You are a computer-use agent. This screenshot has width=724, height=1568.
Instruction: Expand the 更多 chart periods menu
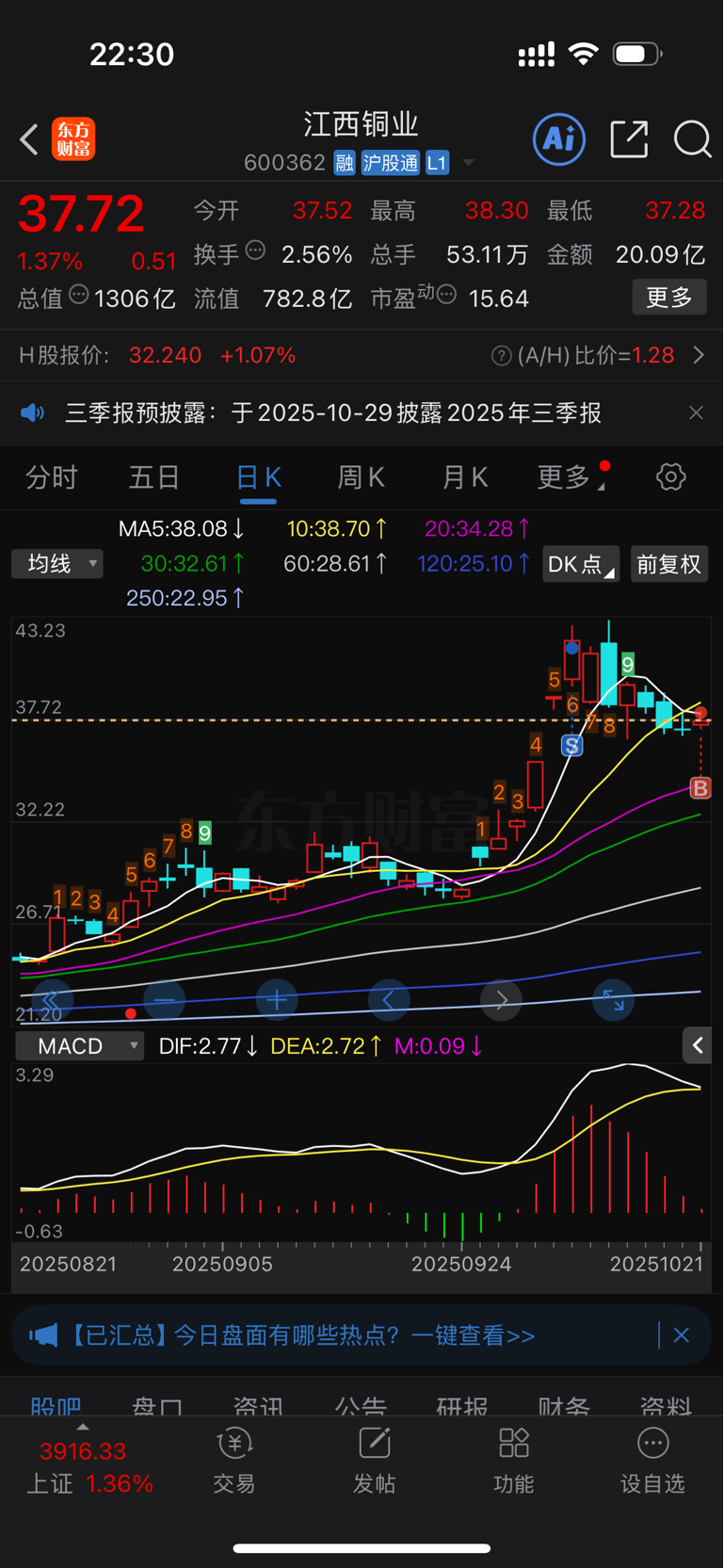pos(570,477)
